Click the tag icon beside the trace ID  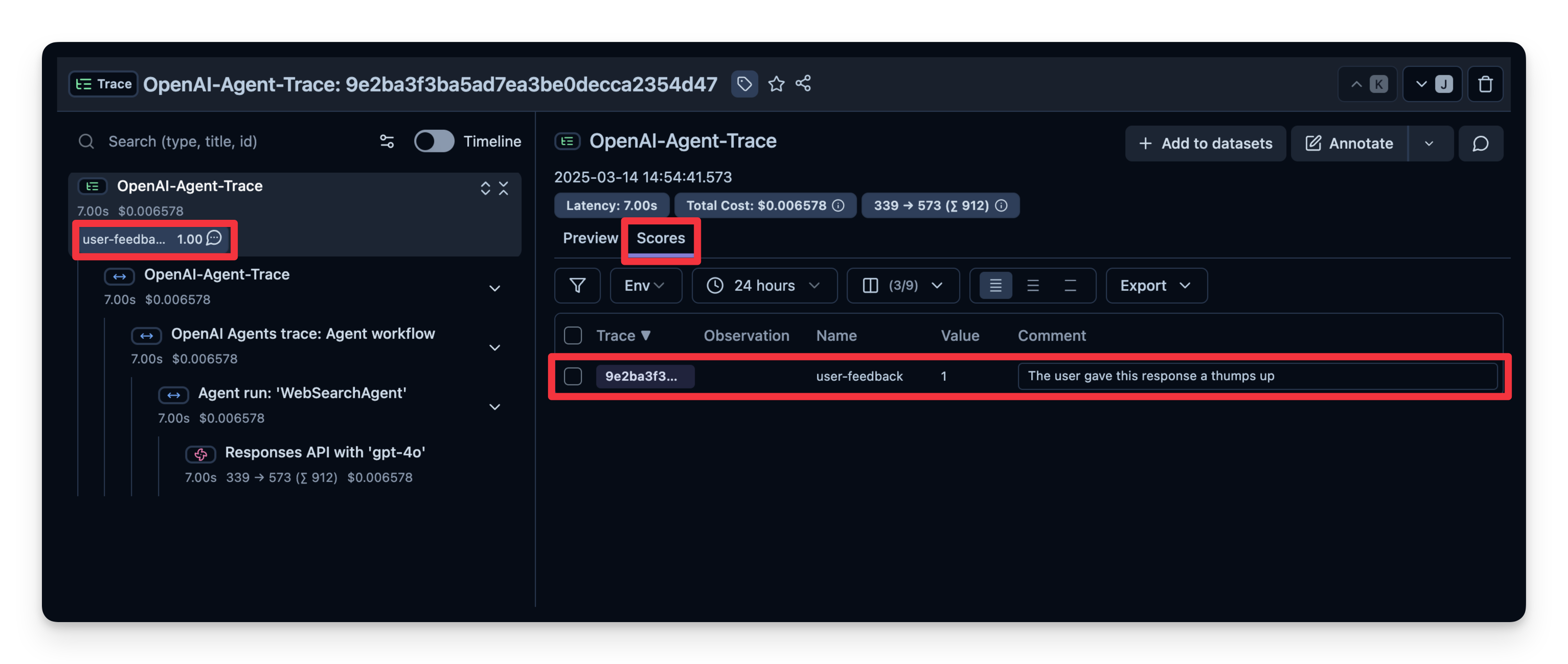pos(744,84)
